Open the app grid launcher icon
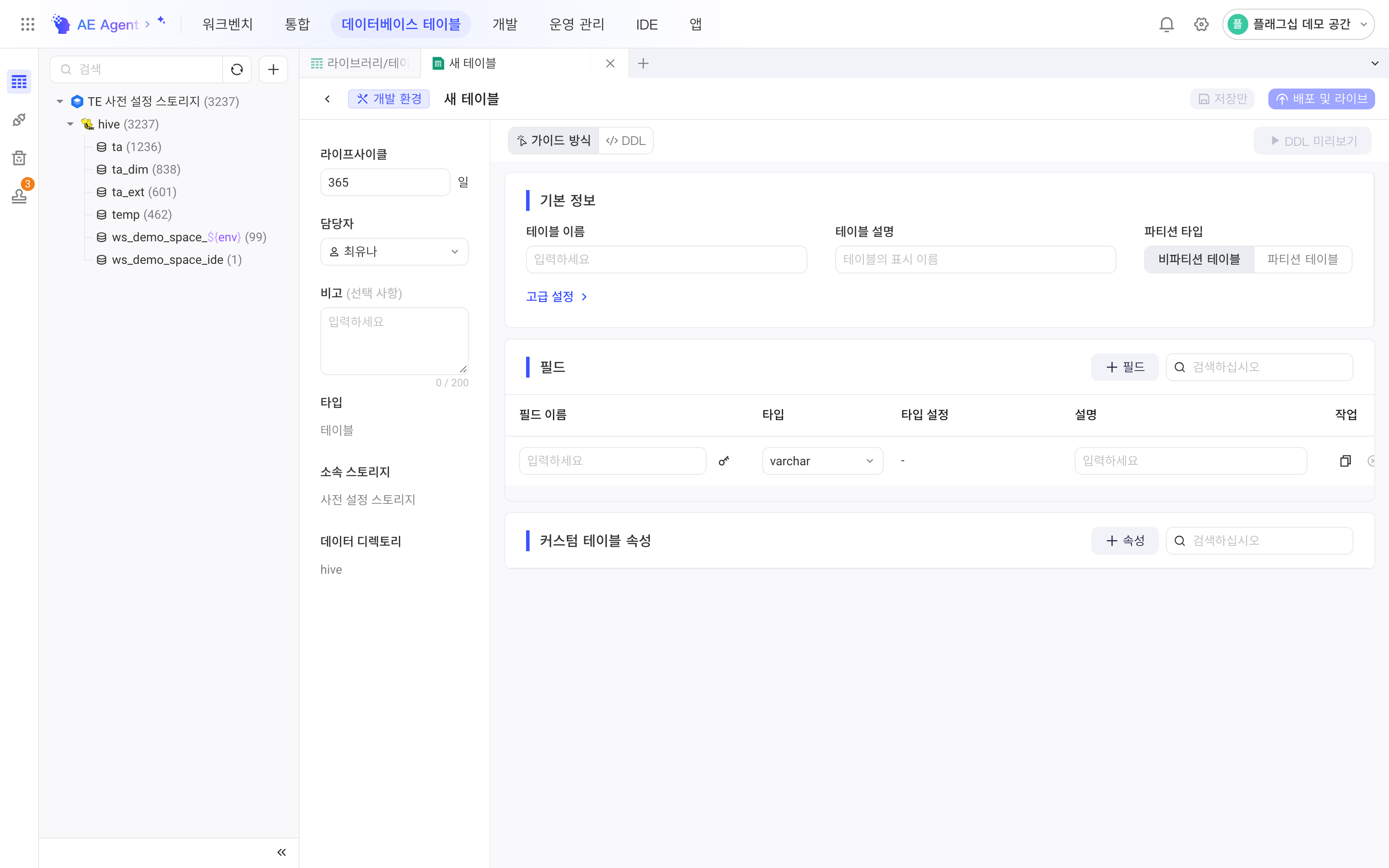This screenshot has height=868, width=1389. [x=27, y=24]
